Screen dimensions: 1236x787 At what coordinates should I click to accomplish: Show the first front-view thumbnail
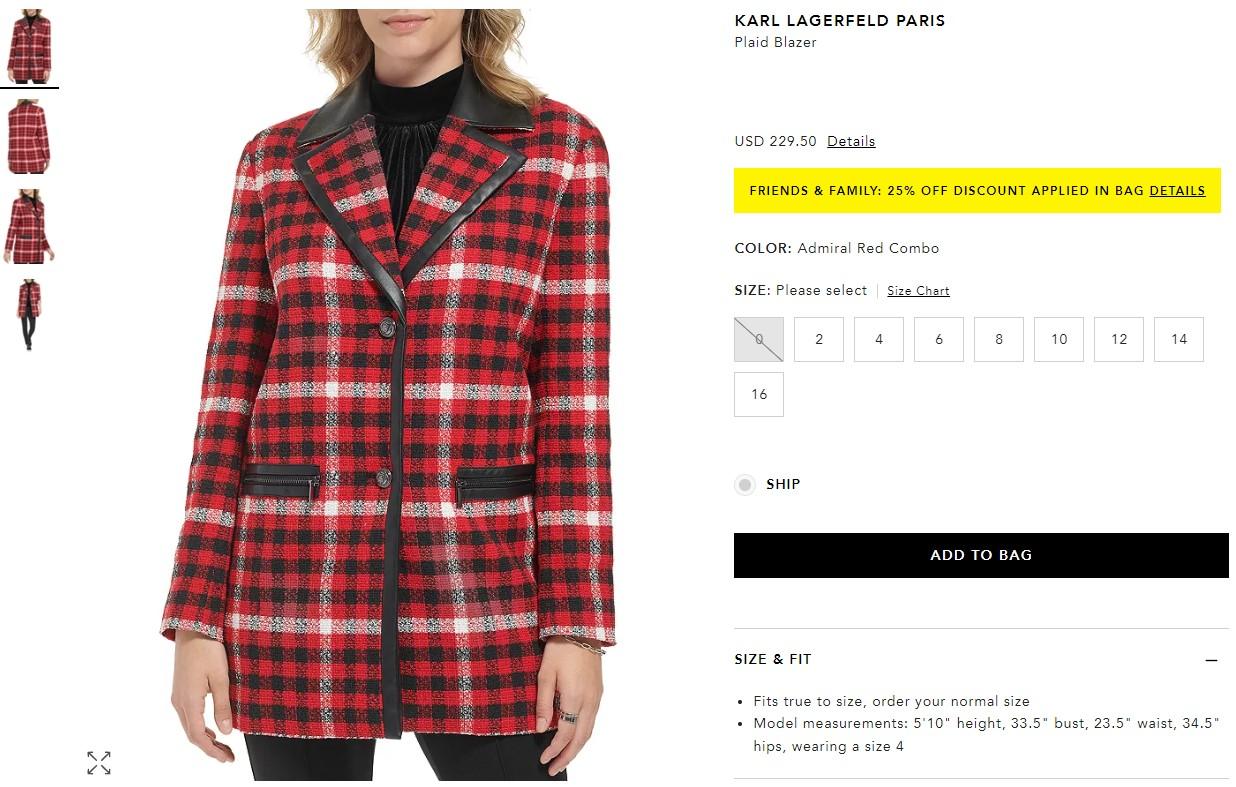pyautogui.click(x=29, y=46)
